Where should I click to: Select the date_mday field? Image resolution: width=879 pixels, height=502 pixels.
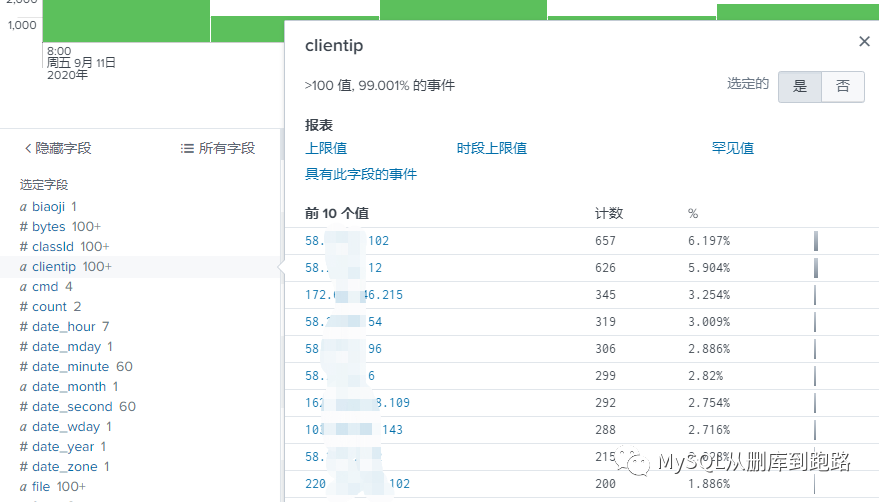[66, 347]
